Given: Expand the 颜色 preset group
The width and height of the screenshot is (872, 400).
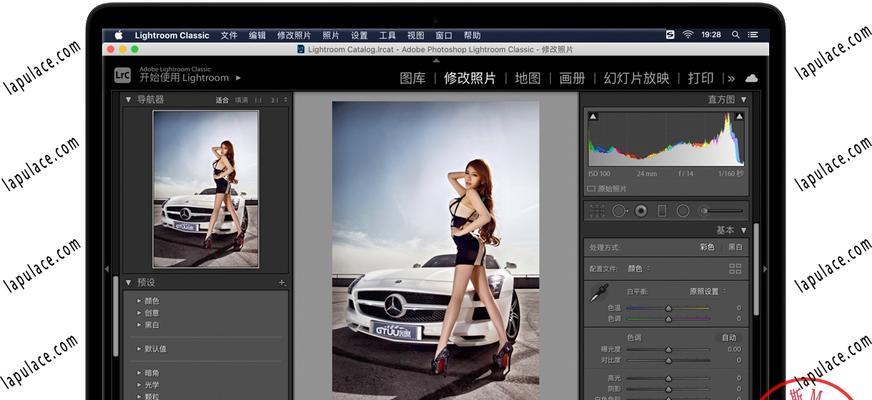Looking at the screenshot, I should click(140, 301).
